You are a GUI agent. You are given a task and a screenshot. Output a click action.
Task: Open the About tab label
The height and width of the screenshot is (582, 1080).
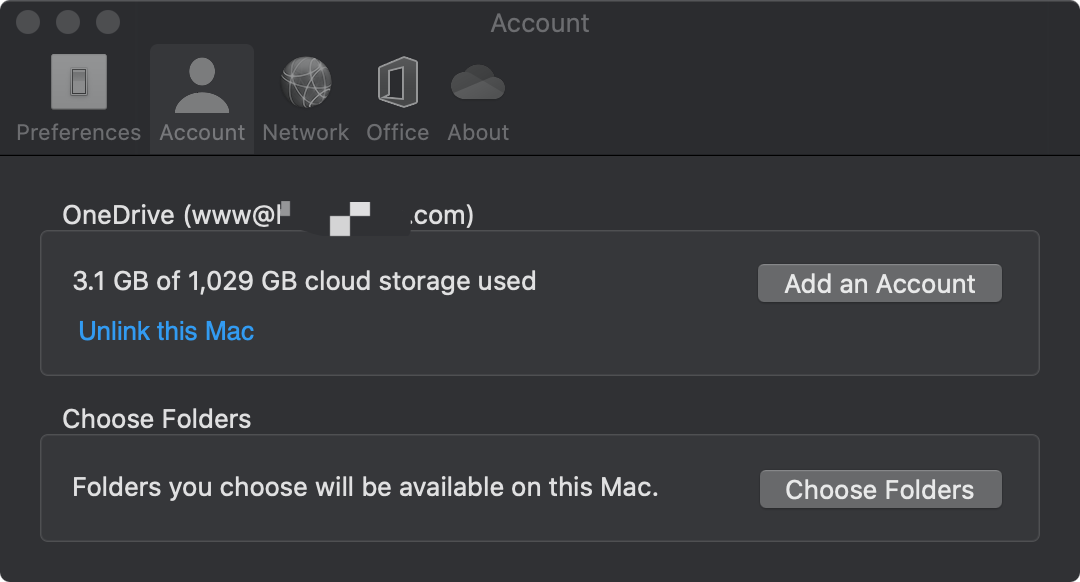478,133
